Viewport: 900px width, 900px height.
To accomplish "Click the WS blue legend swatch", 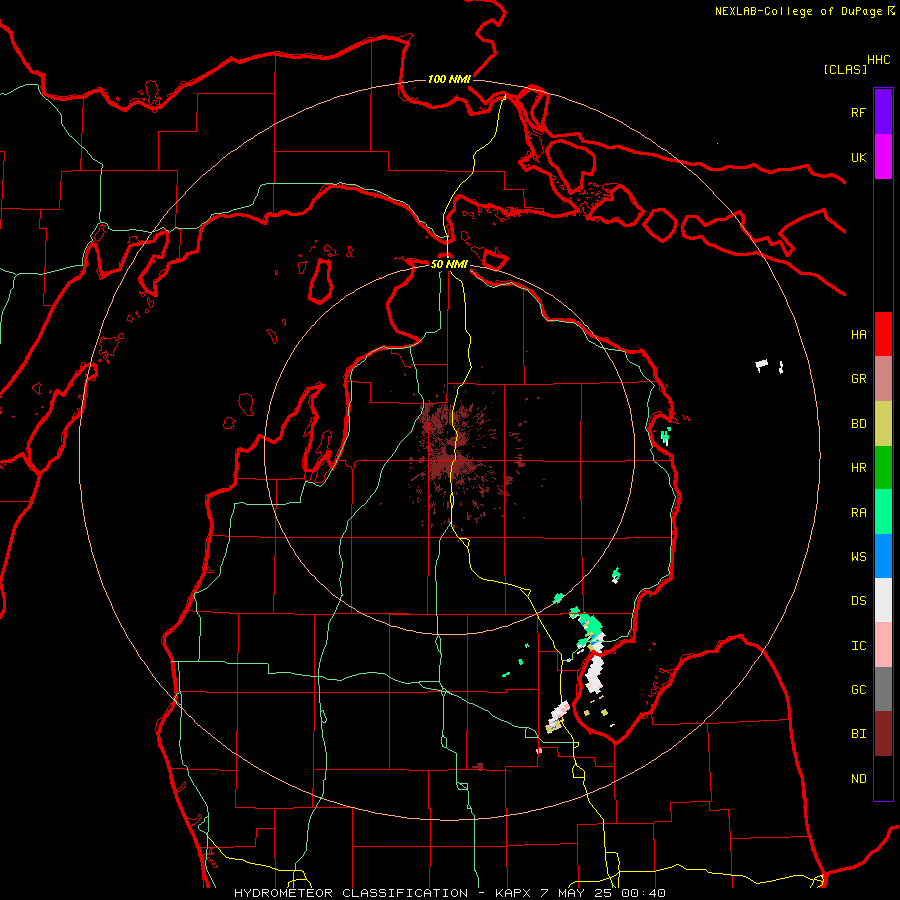I will 883,556.
